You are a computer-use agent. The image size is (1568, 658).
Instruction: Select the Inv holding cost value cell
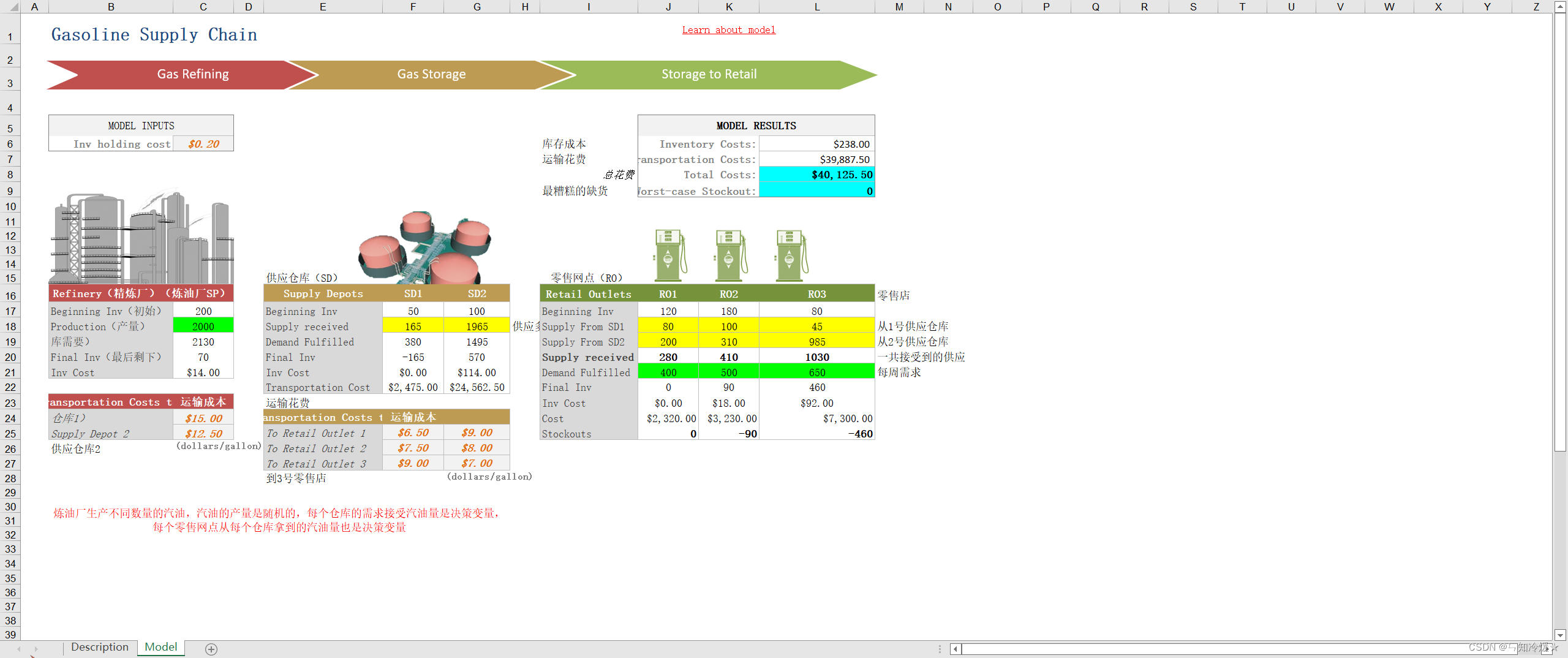pos(203,144)
